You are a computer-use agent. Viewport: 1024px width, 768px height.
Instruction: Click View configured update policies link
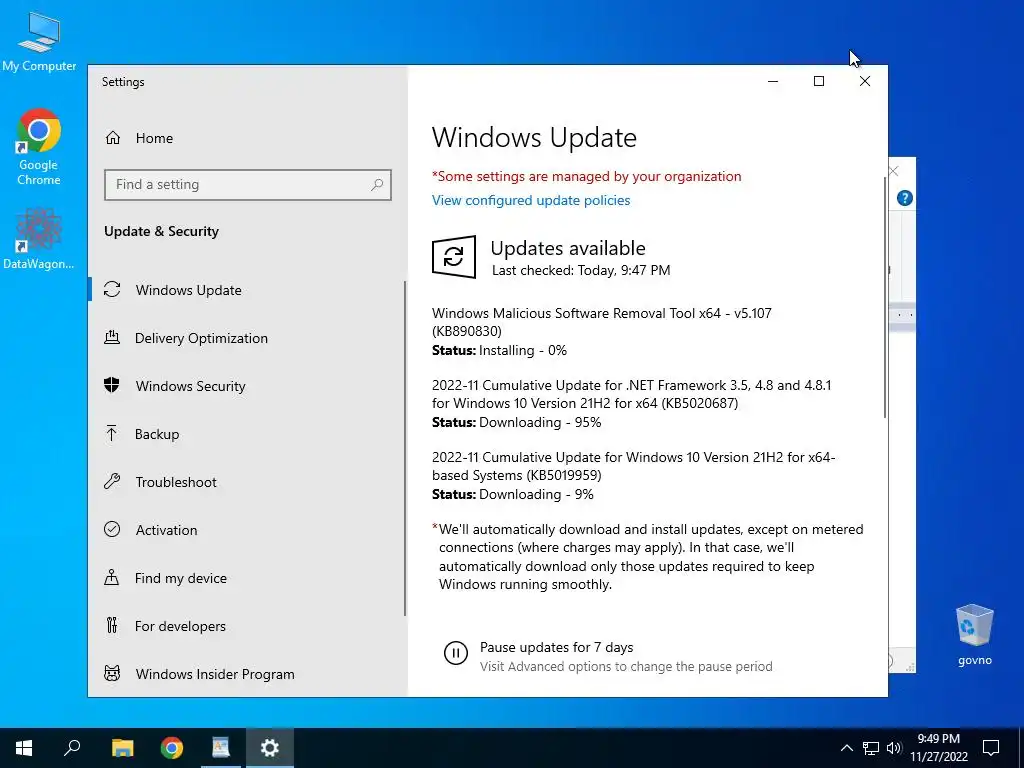click(x=531, y=200)
